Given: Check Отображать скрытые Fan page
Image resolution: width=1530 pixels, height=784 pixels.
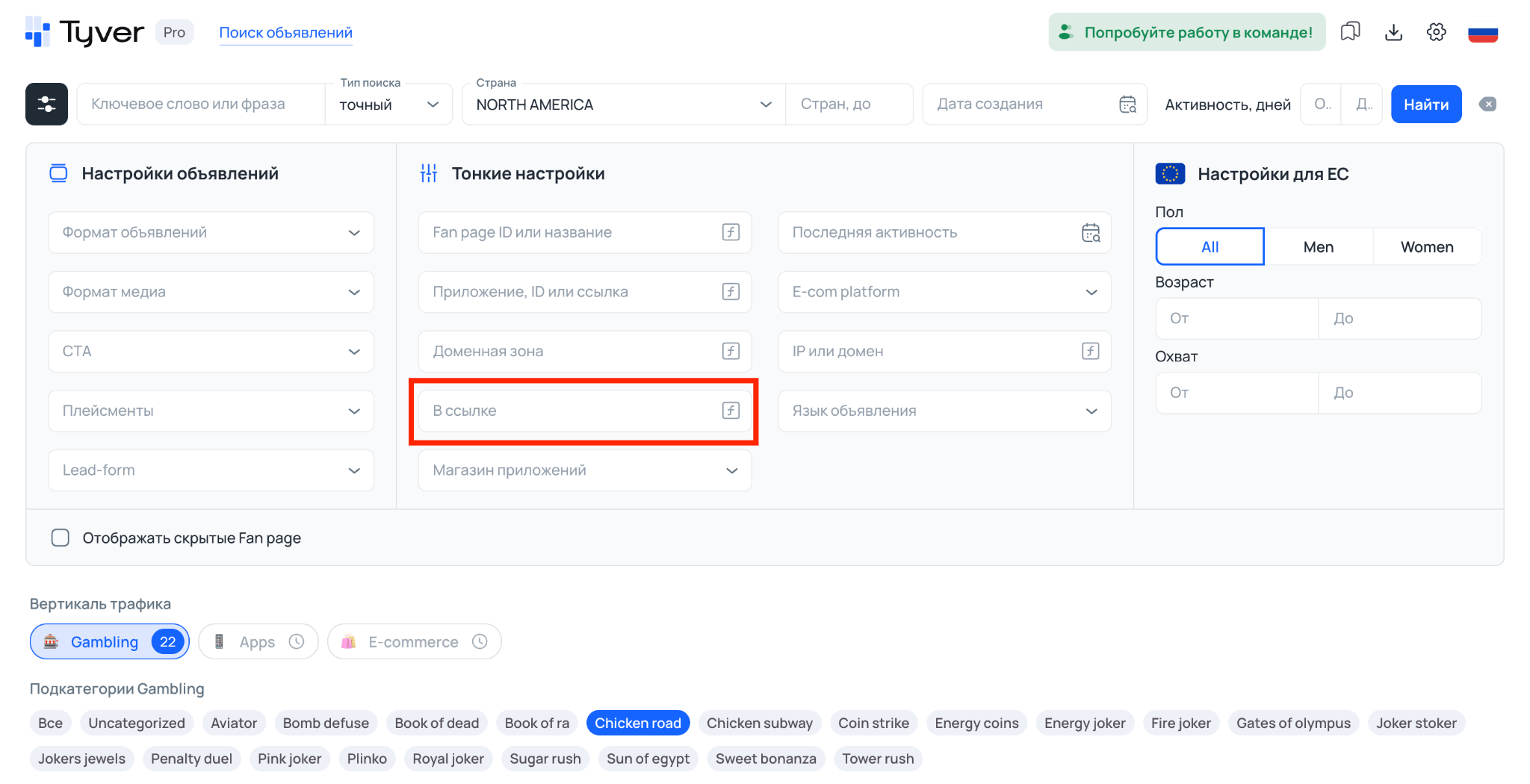Looking at the screenshot, I should pos(61,538).
